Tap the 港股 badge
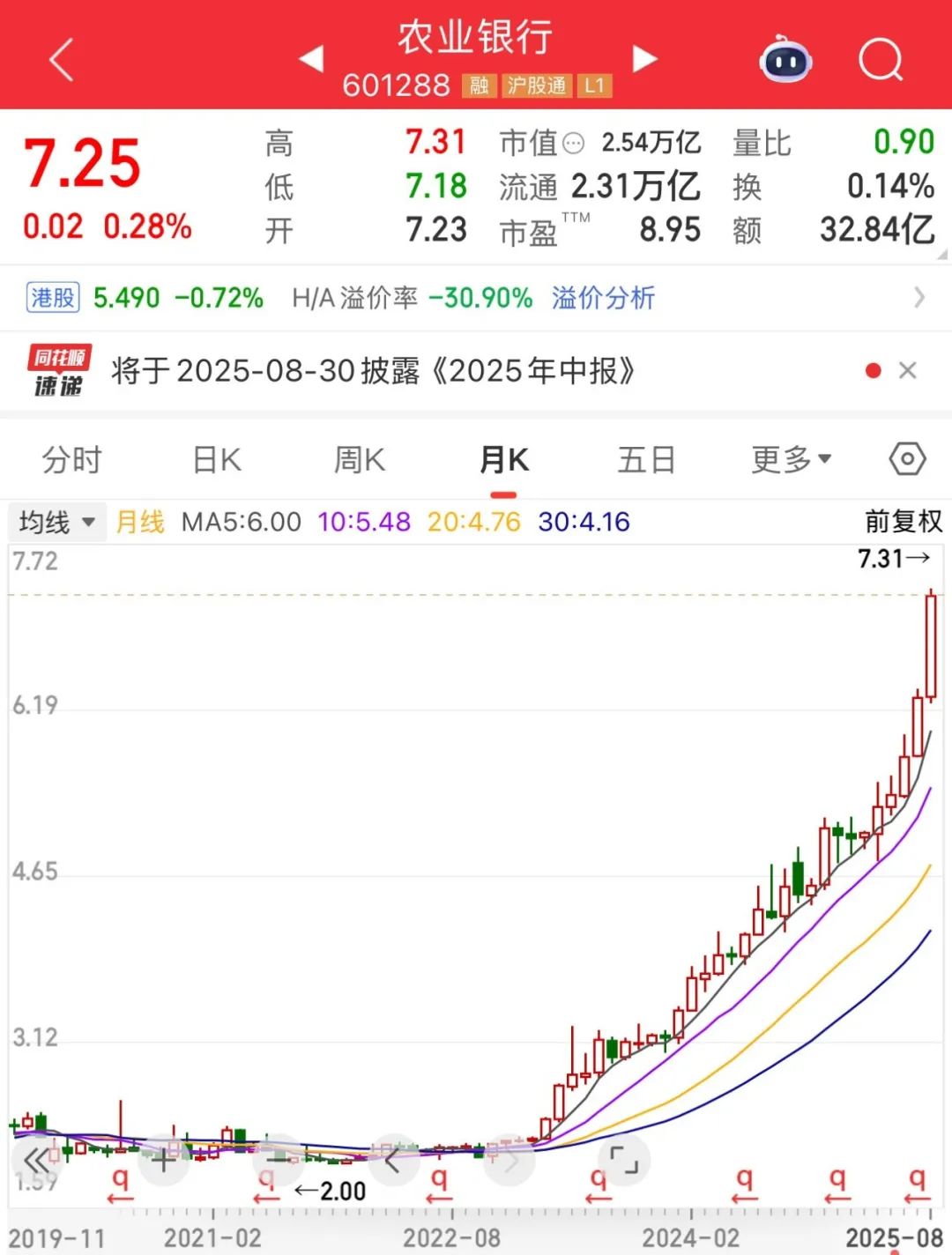Image resolution: width=952 pixels, height=1255 pixels. (53, 298)
